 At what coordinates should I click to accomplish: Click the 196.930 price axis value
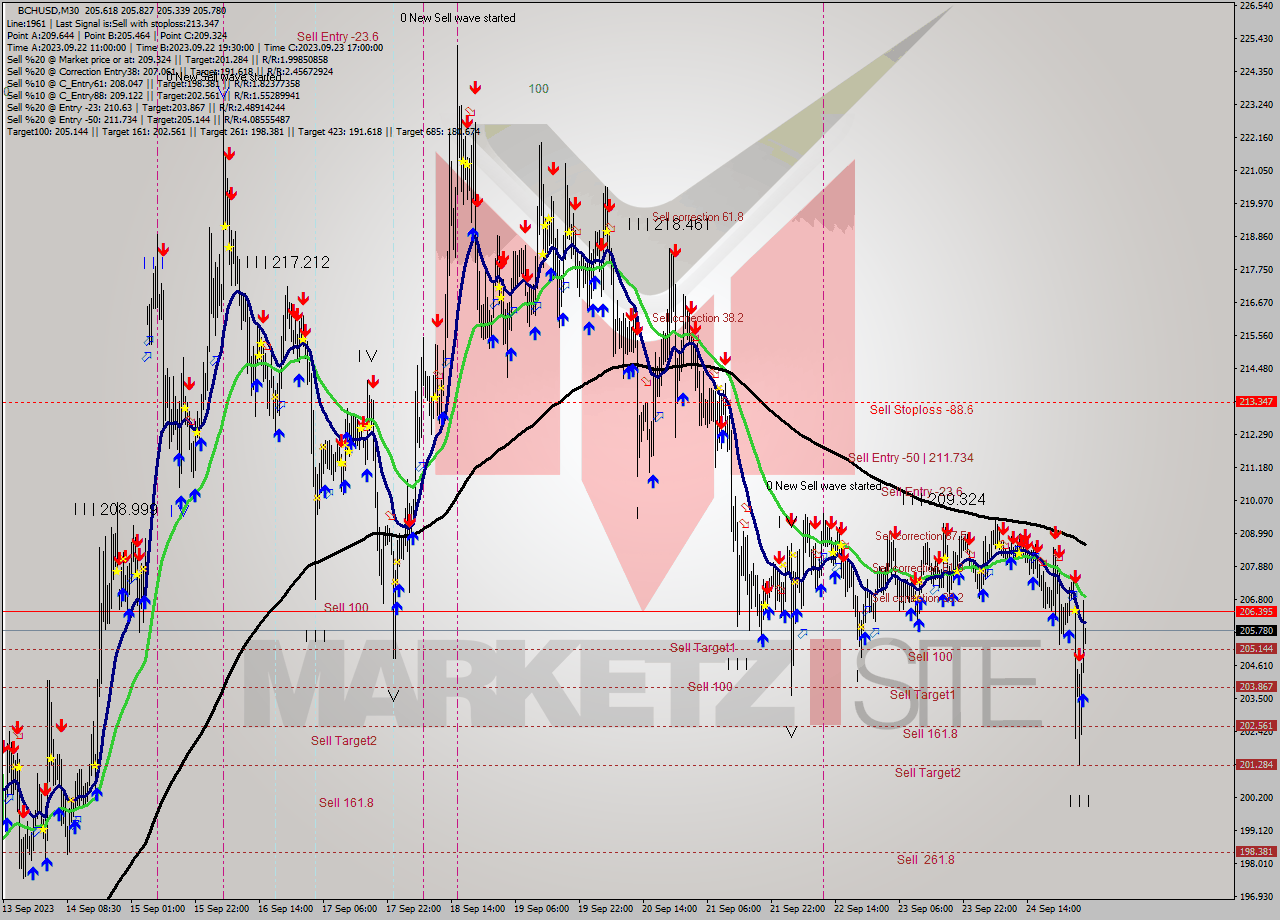1256,896
